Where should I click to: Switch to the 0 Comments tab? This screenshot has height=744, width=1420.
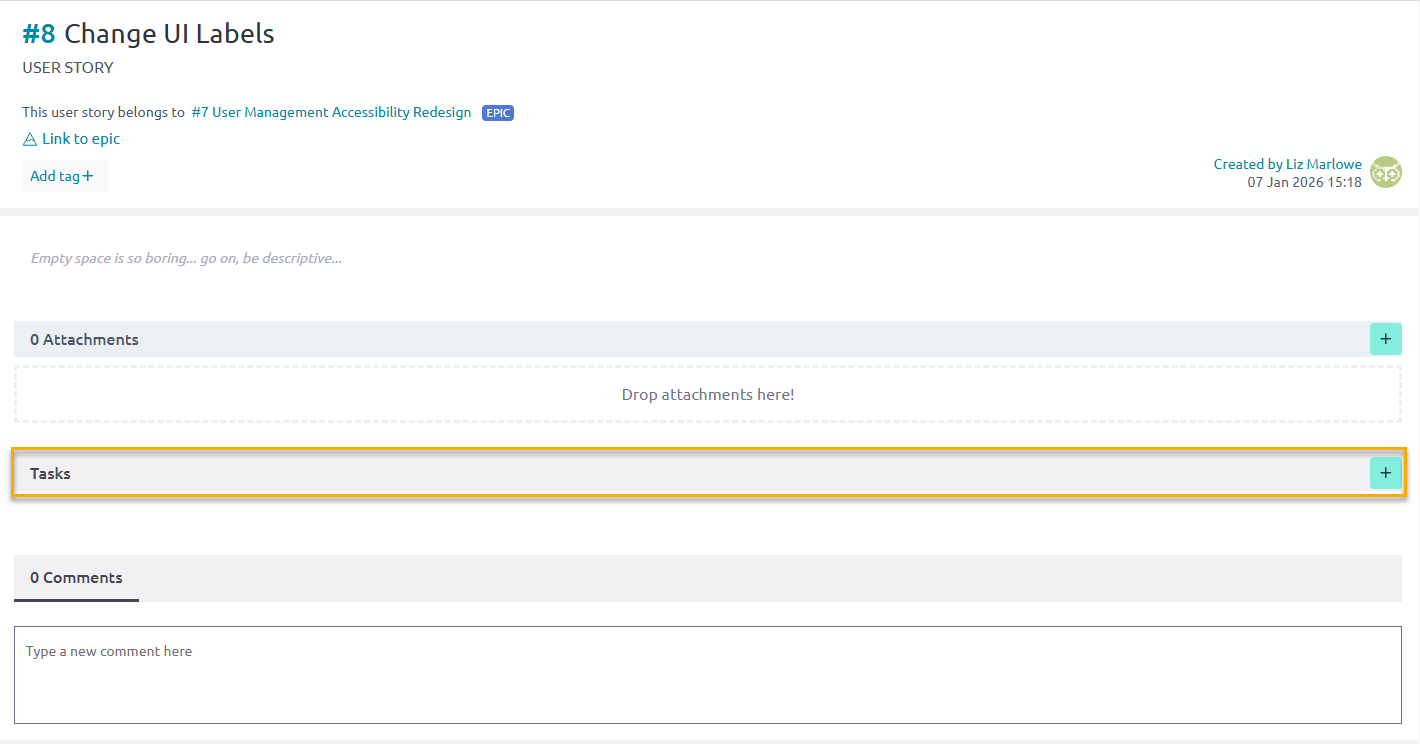76,578
